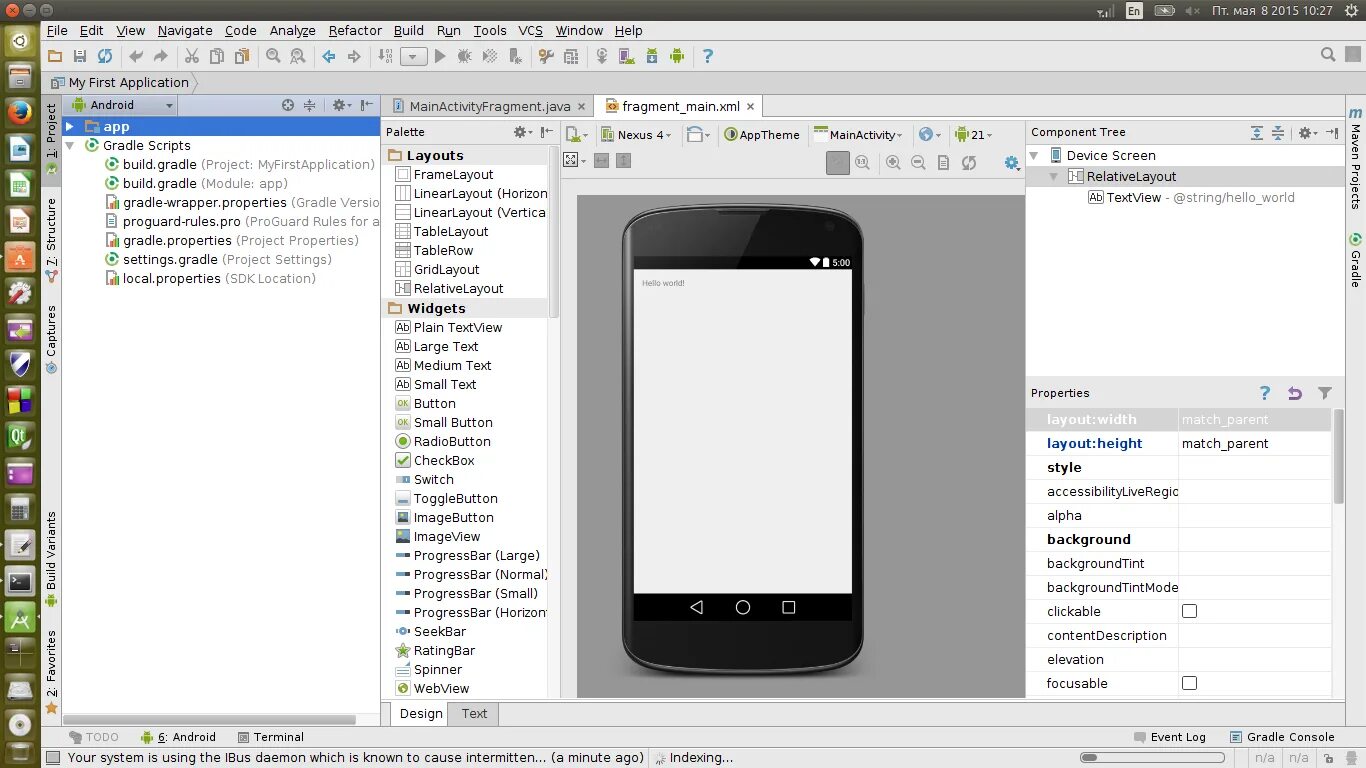Refresh the layout preview
The height and width of the screenshot is (768, 1366).
[x=968, y=162]
